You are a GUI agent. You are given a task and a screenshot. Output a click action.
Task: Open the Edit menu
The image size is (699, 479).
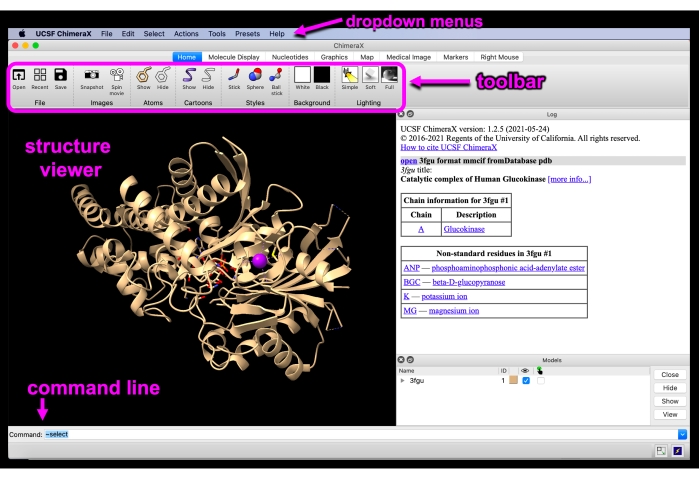128,33
